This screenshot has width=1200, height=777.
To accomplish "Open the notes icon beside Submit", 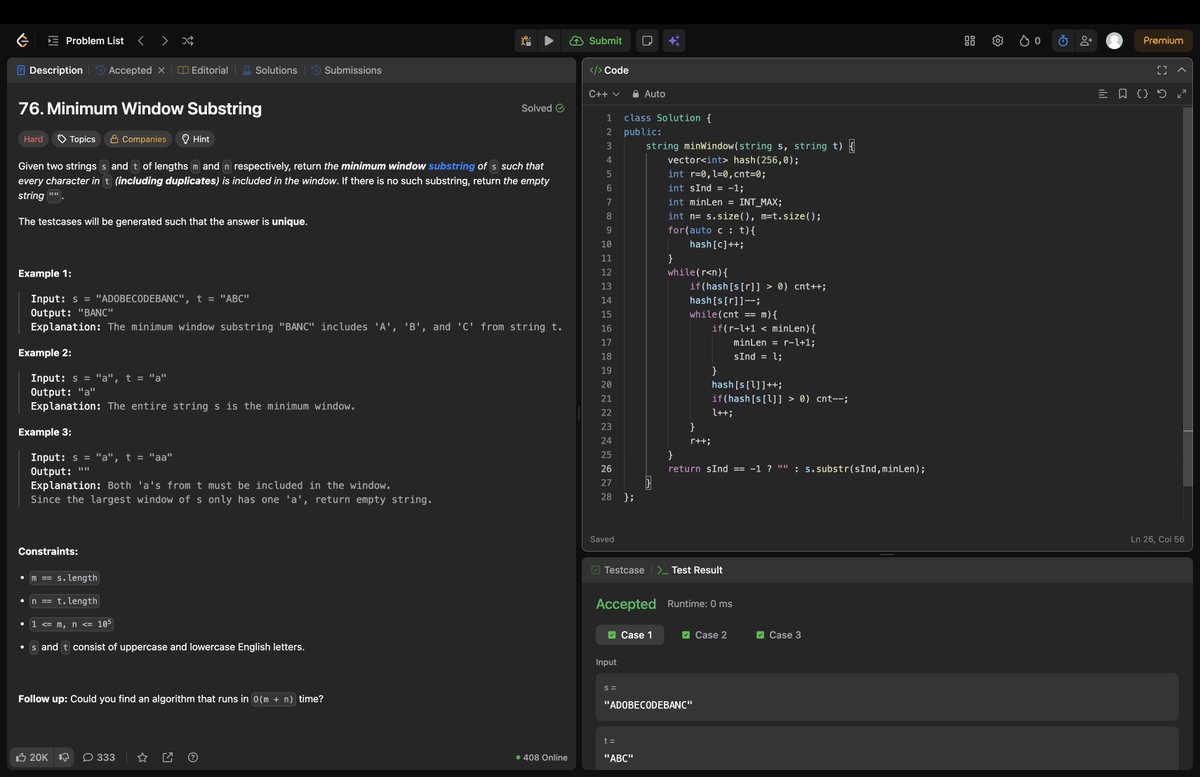I will click(647, 41).
